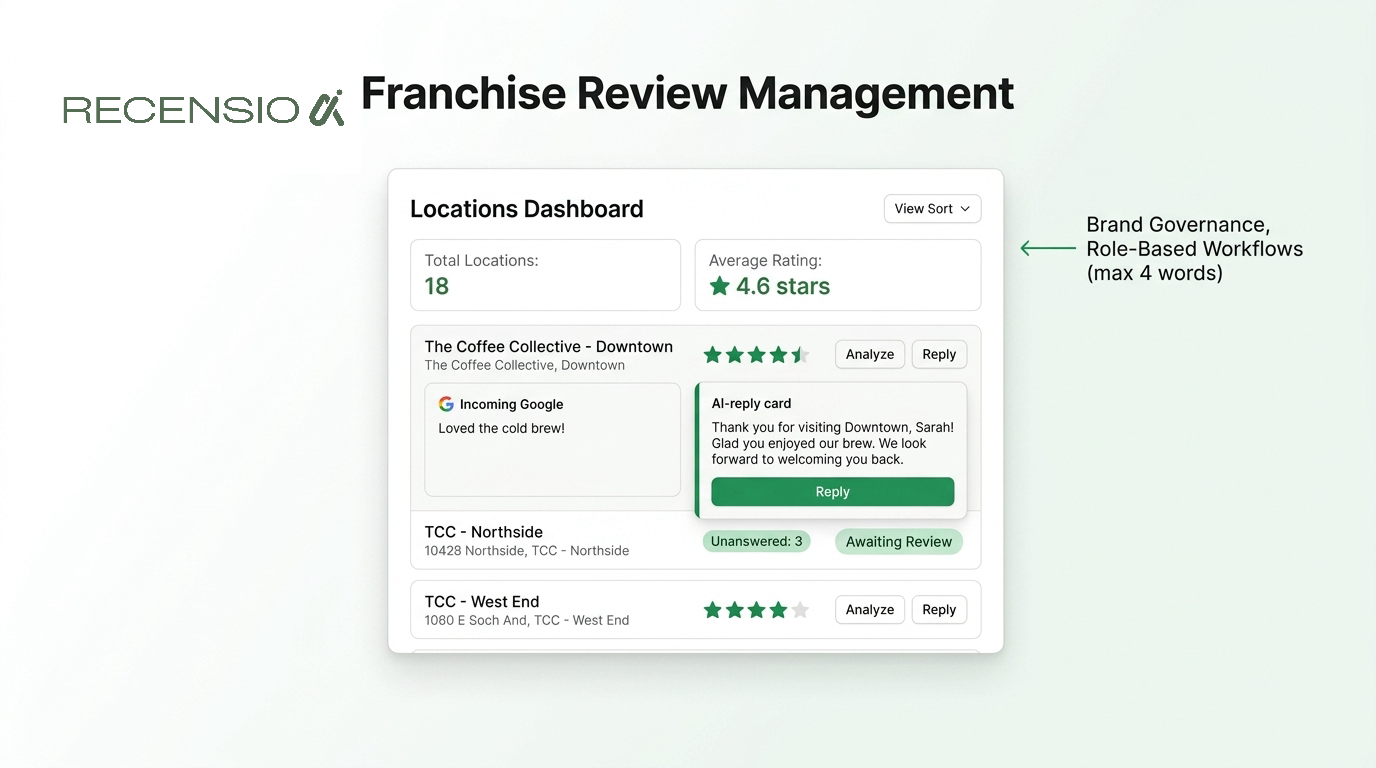Select the TCC - Northside location name
This screenshot has height=768, width=1376.
484,532
